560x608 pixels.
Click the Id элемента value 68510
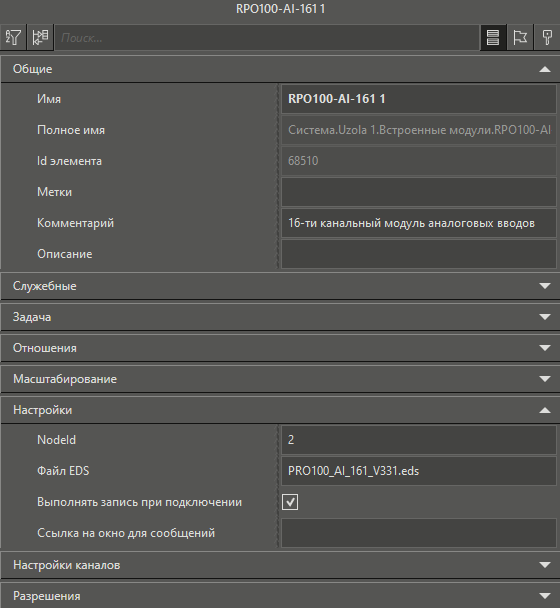(x=419, y=161)
